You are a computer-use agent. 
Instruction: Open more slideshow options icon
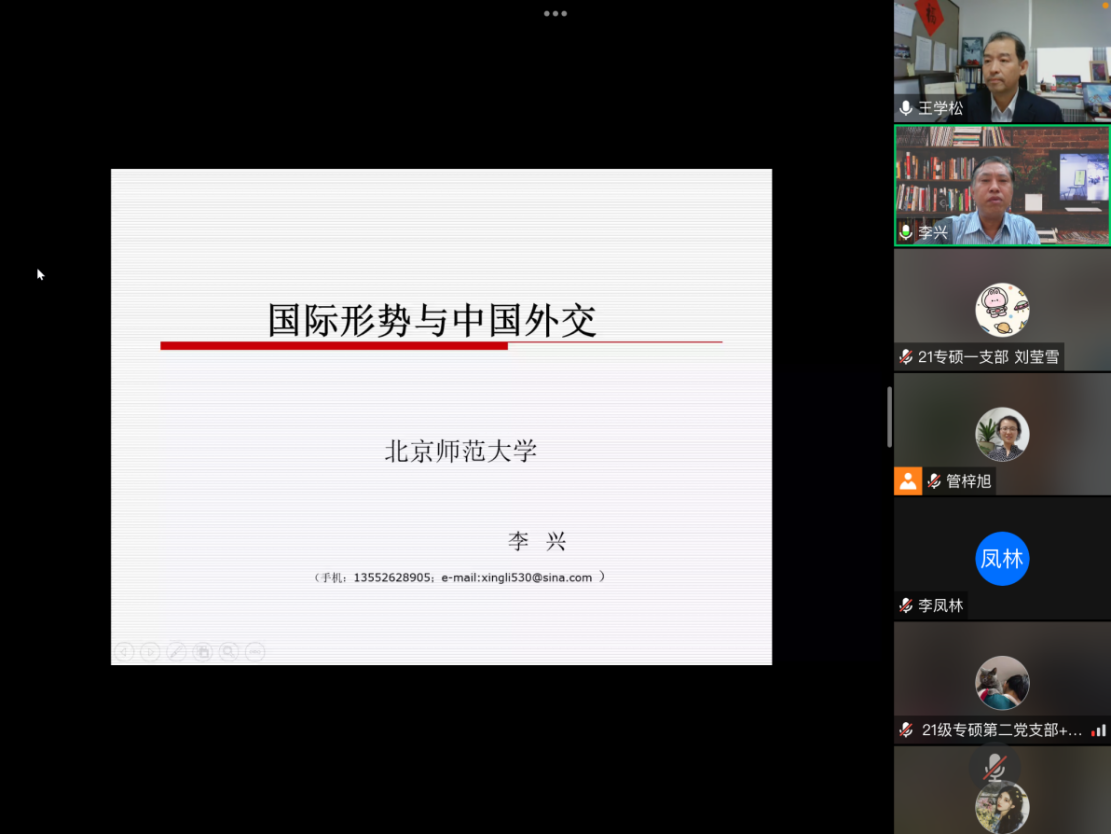click(255, 652)
